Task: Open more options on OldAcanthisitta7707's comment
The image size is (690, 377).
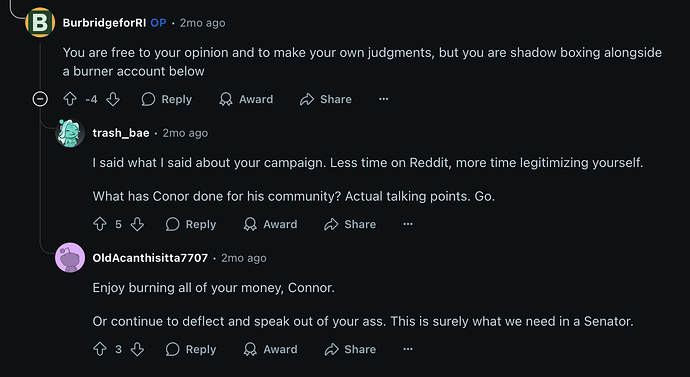Action: coord(408,349)
